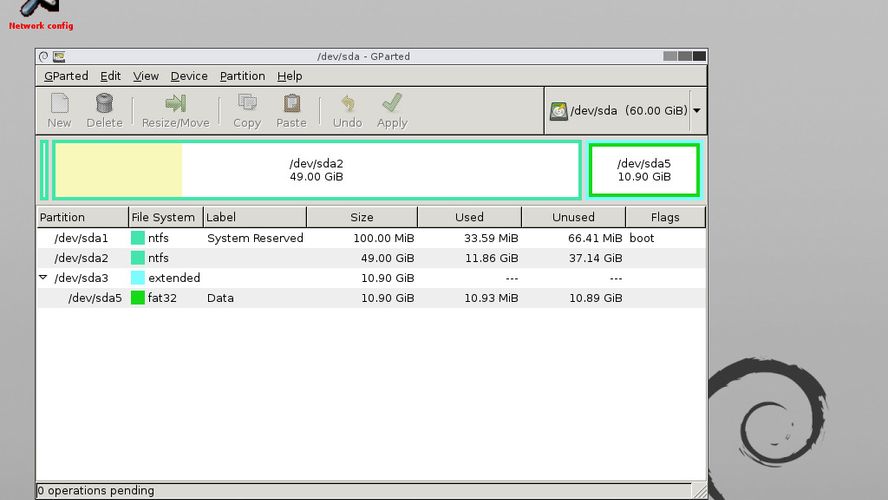Close the GParted window
The image size is (888, 500).
tap(699, 56)
